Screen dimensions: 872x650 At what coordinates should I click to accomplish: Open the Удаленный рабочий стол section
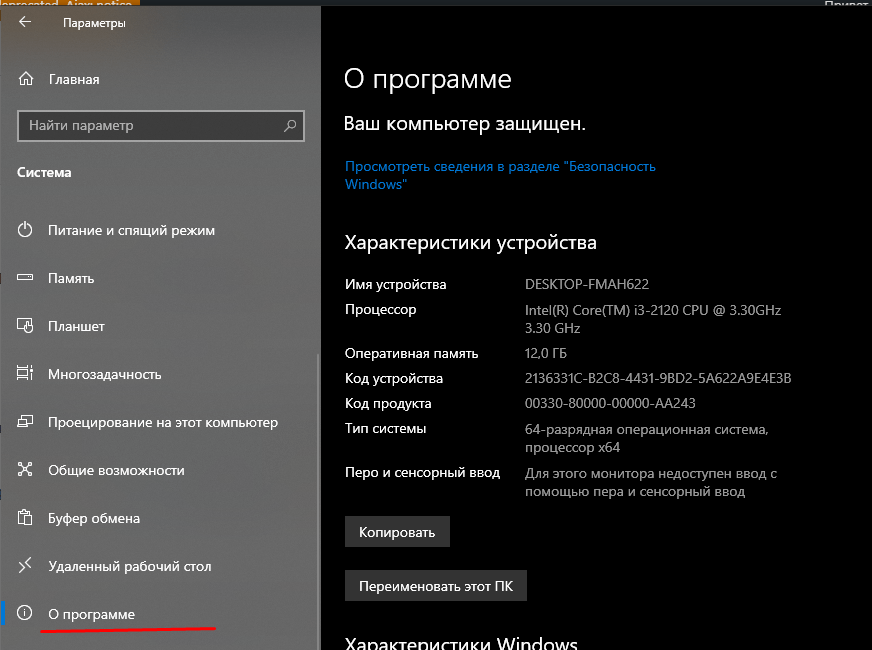[129, 566]
